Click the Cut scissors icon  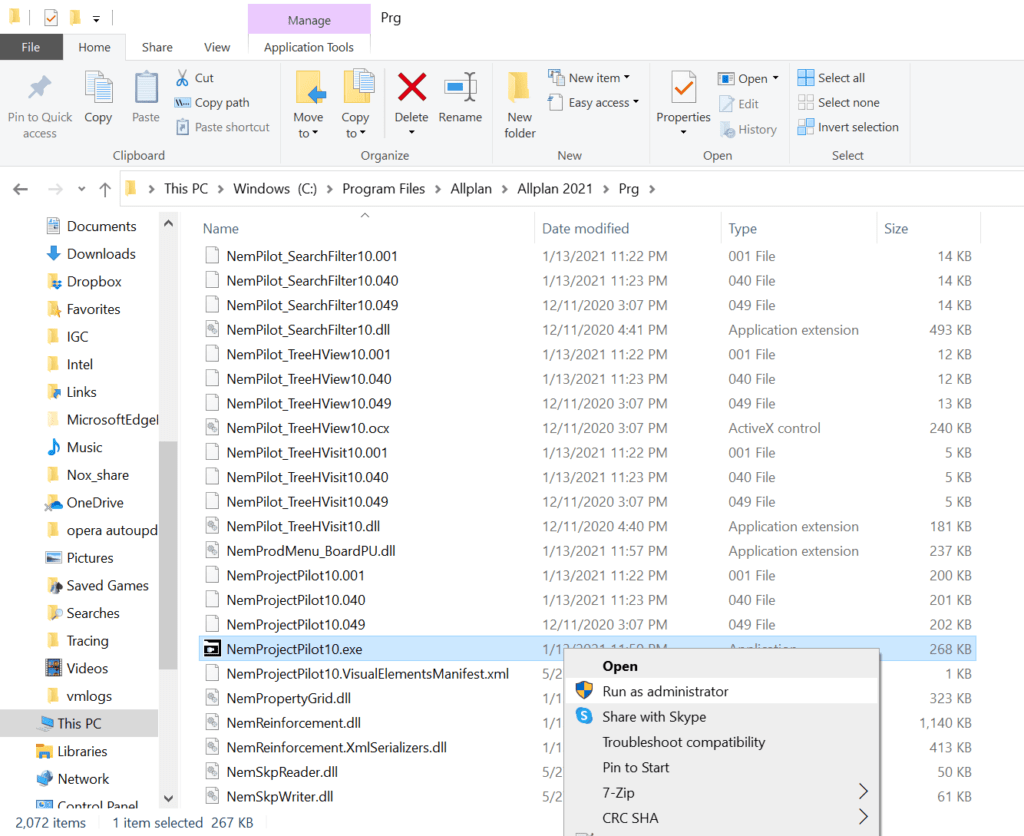(182, 78)
